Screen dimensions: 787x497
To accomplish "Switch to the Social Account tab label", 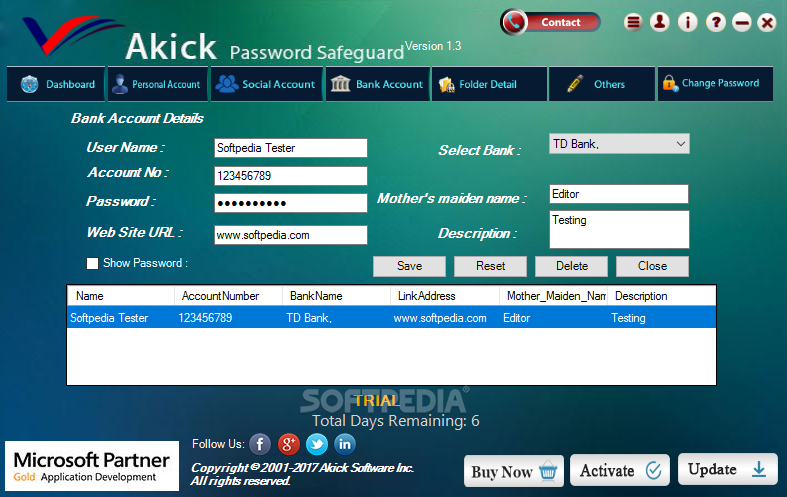I will pyautogui.click(x=279, y=84).
